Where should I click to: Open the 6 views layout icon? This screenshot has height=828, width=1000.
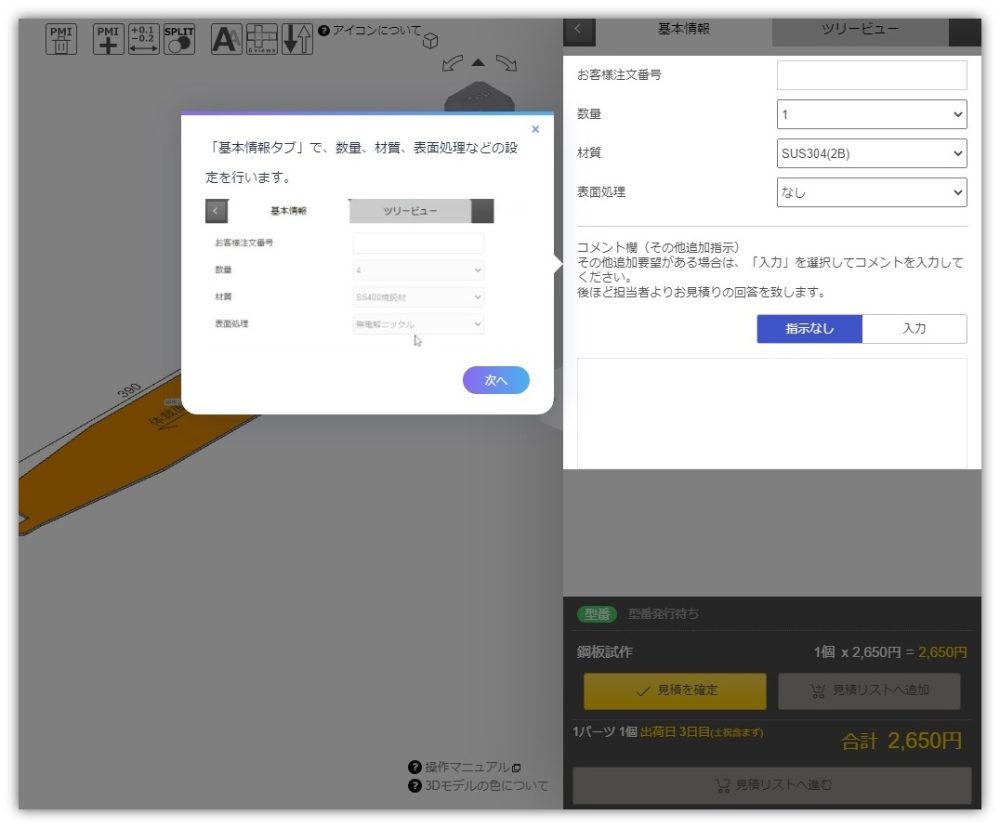262,39
